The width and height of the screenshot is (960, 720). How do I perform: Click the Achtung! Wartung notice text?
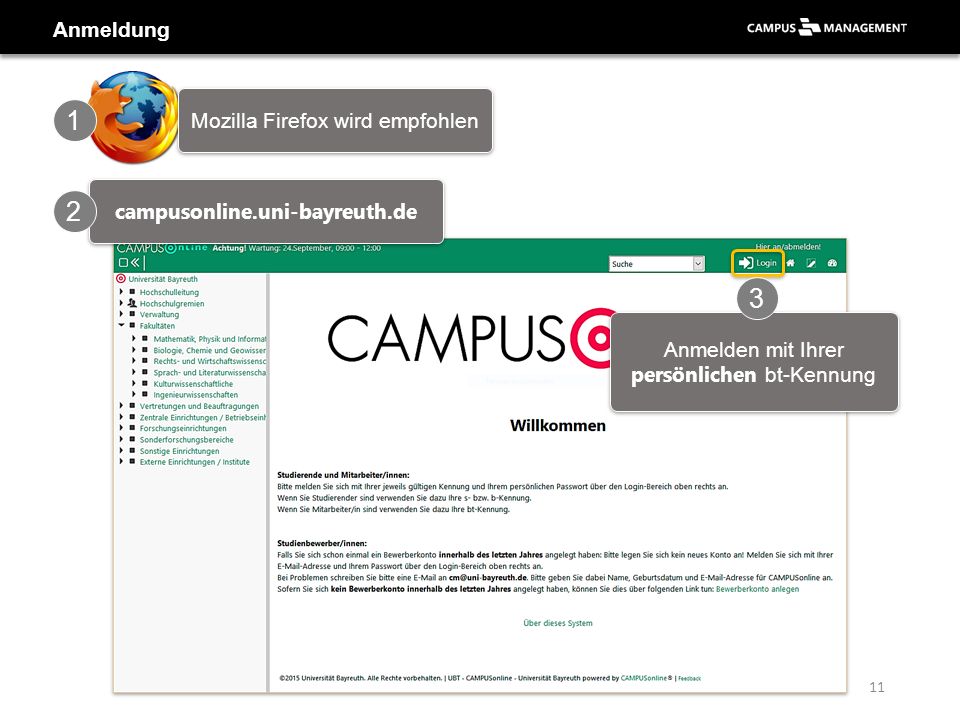(296, 248)
